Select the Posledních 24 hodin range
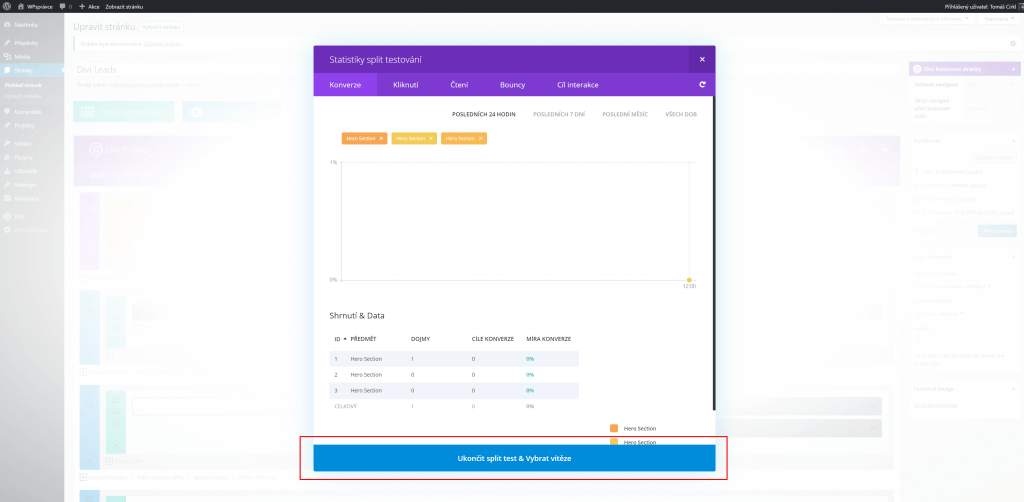 tap(484, 114)
